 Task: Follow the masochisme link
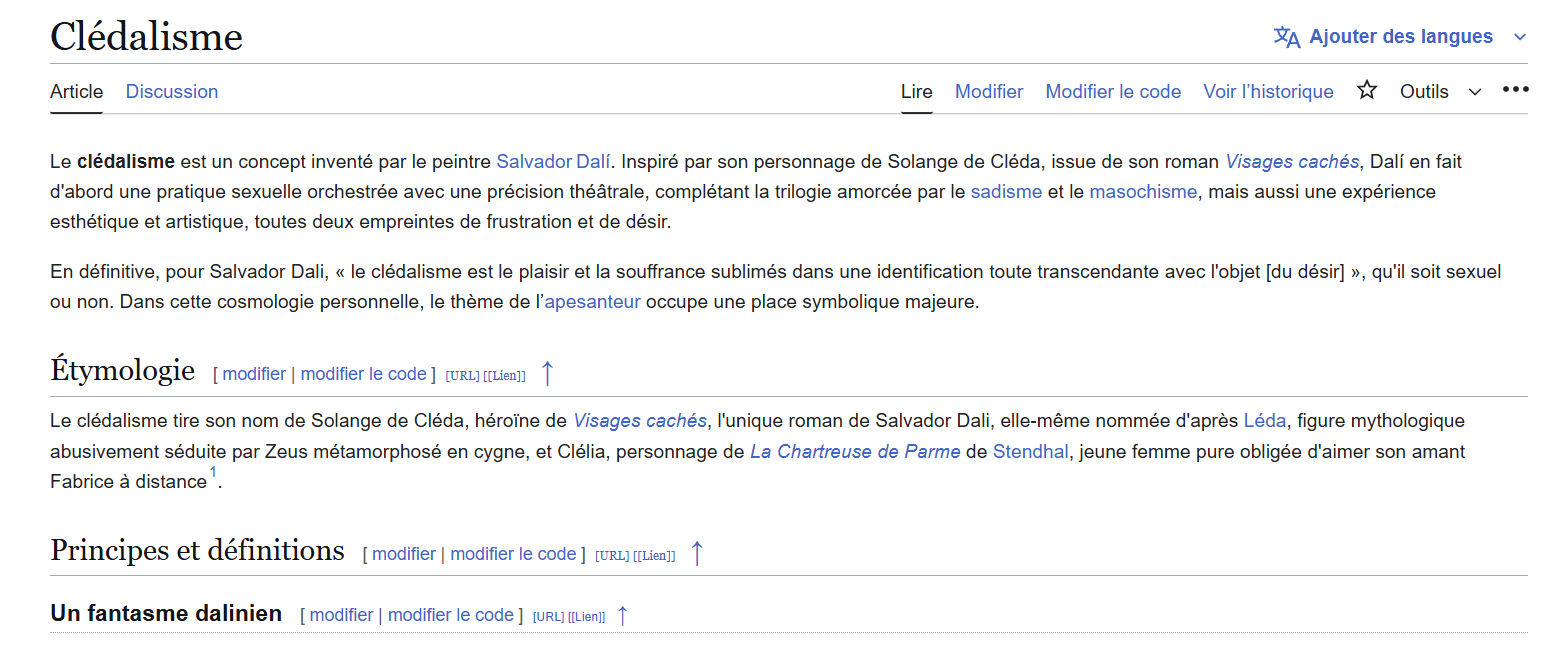click(1142, 192)
